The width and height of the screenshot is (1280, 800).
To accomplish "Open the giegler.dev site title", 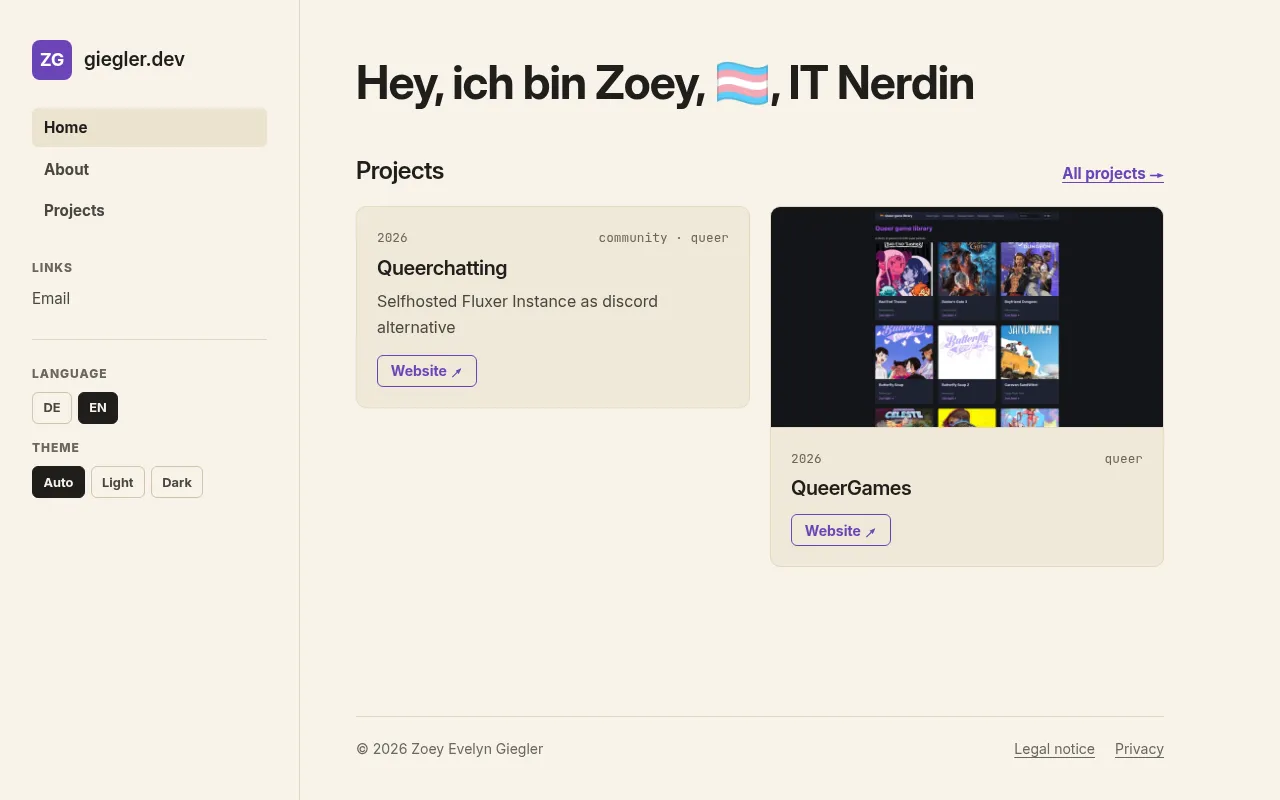I will click(x=134, y=59).
